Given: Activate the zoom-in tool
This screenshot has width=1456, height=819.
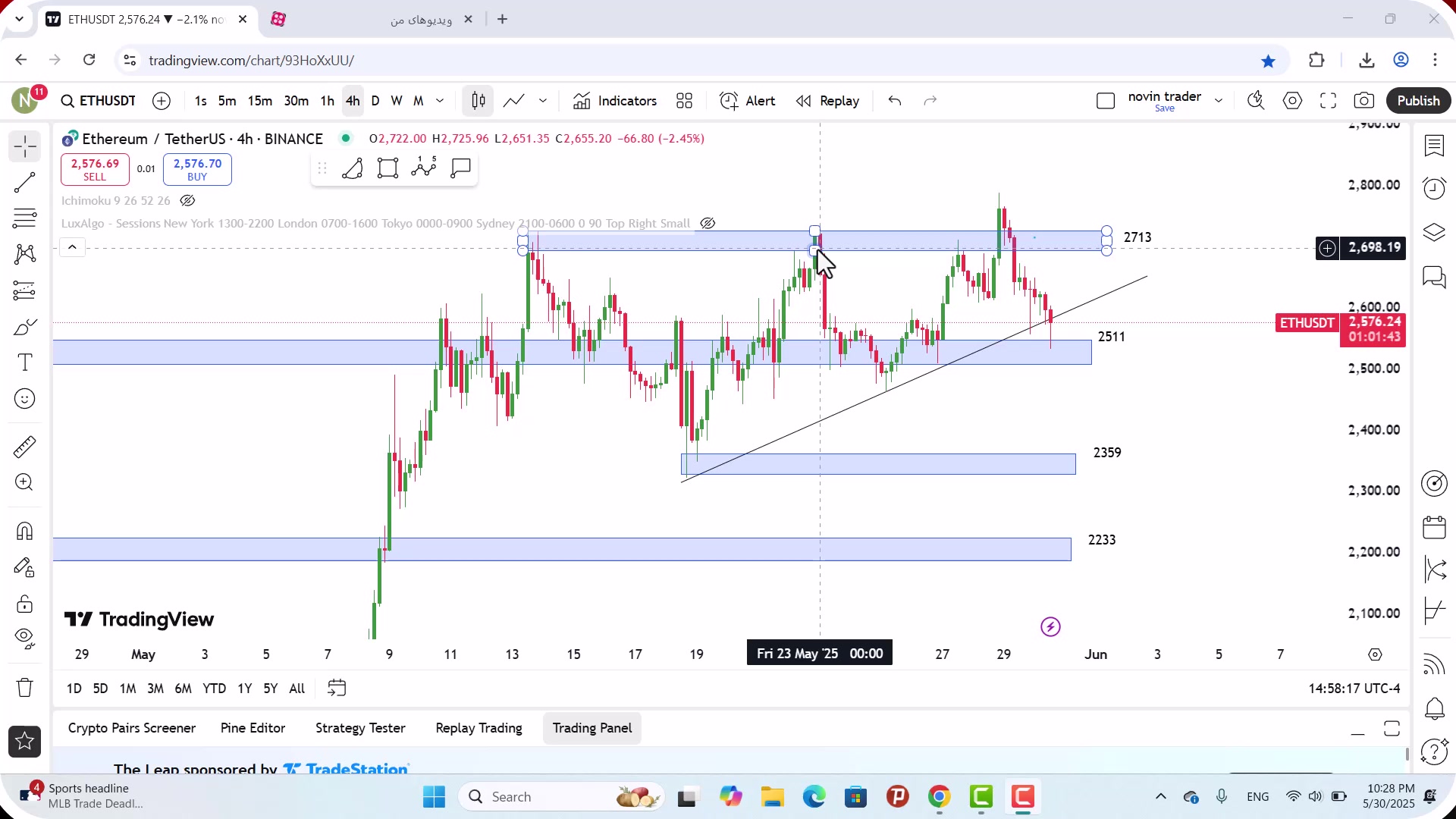Looking at the screenshot, I should (25, 482).
